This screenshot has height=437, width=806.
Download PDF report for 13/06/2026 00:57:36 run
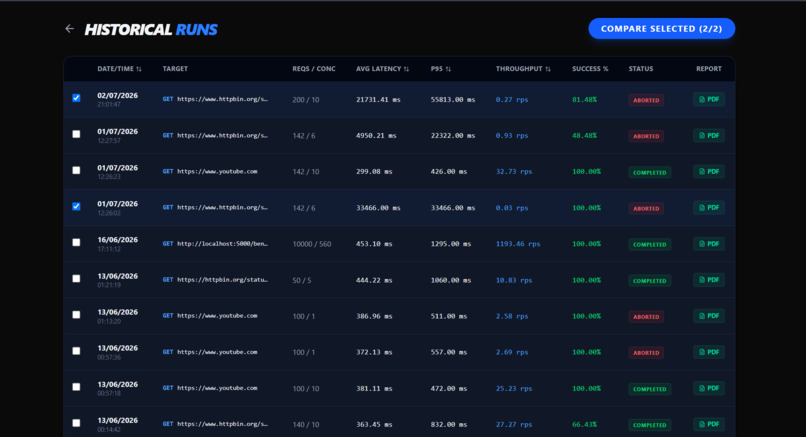709,352
